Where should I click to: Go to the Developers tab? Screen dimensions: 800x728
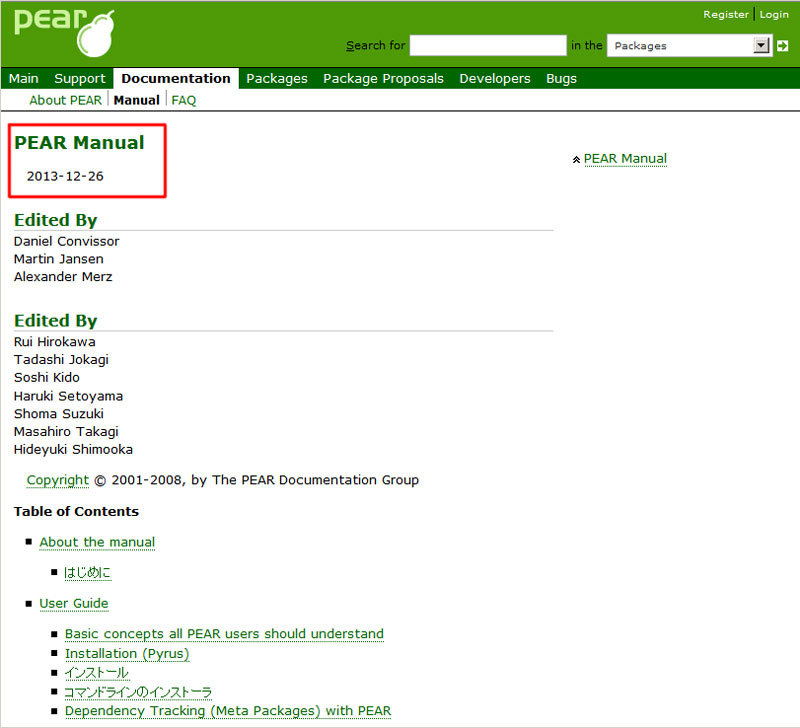point(495,79)
